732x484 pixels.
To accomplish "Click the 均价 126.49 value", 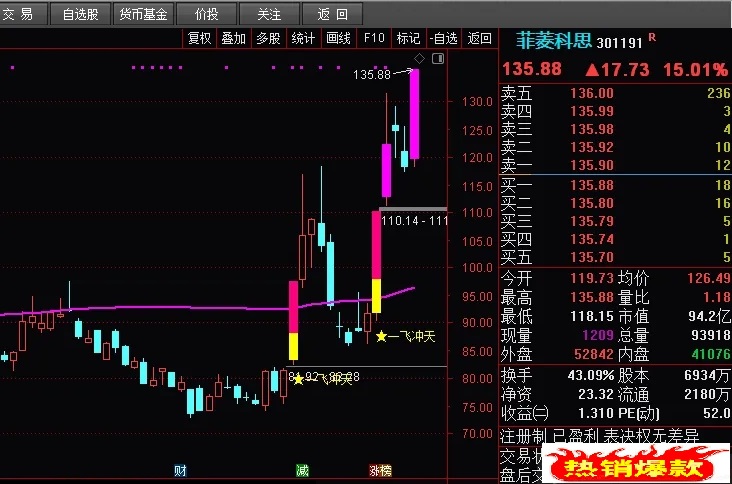I will (708, 278).
